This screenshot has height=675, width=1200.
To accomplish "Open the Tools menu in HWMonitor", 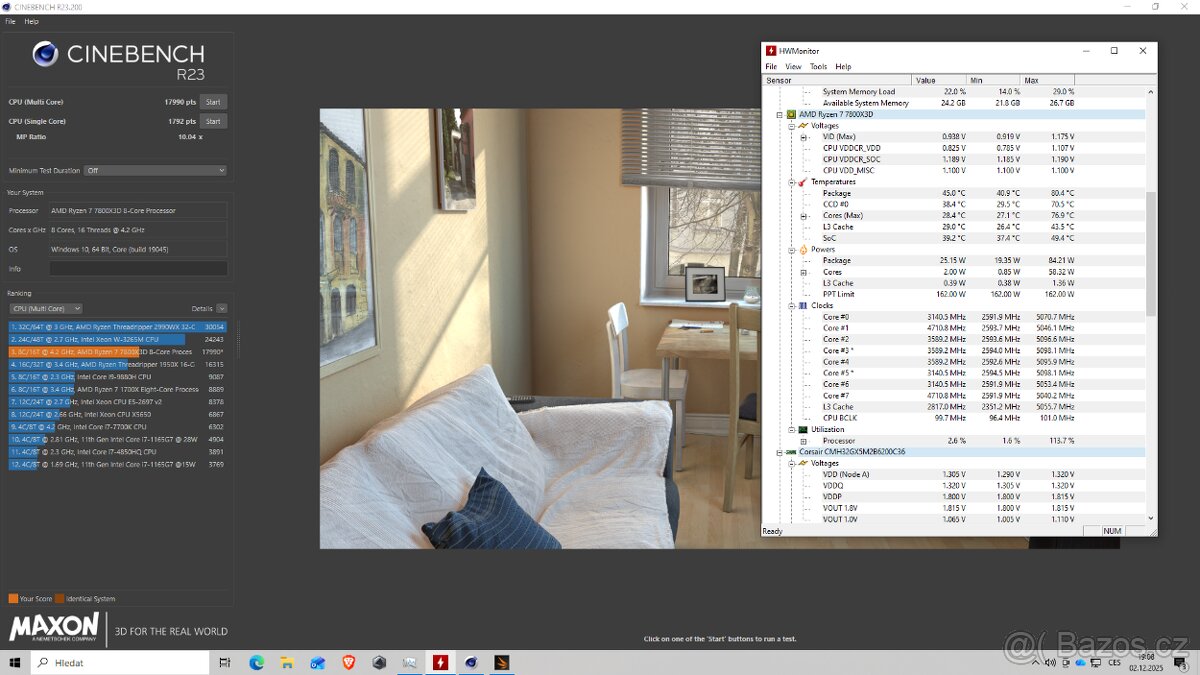I will [819, 66].
